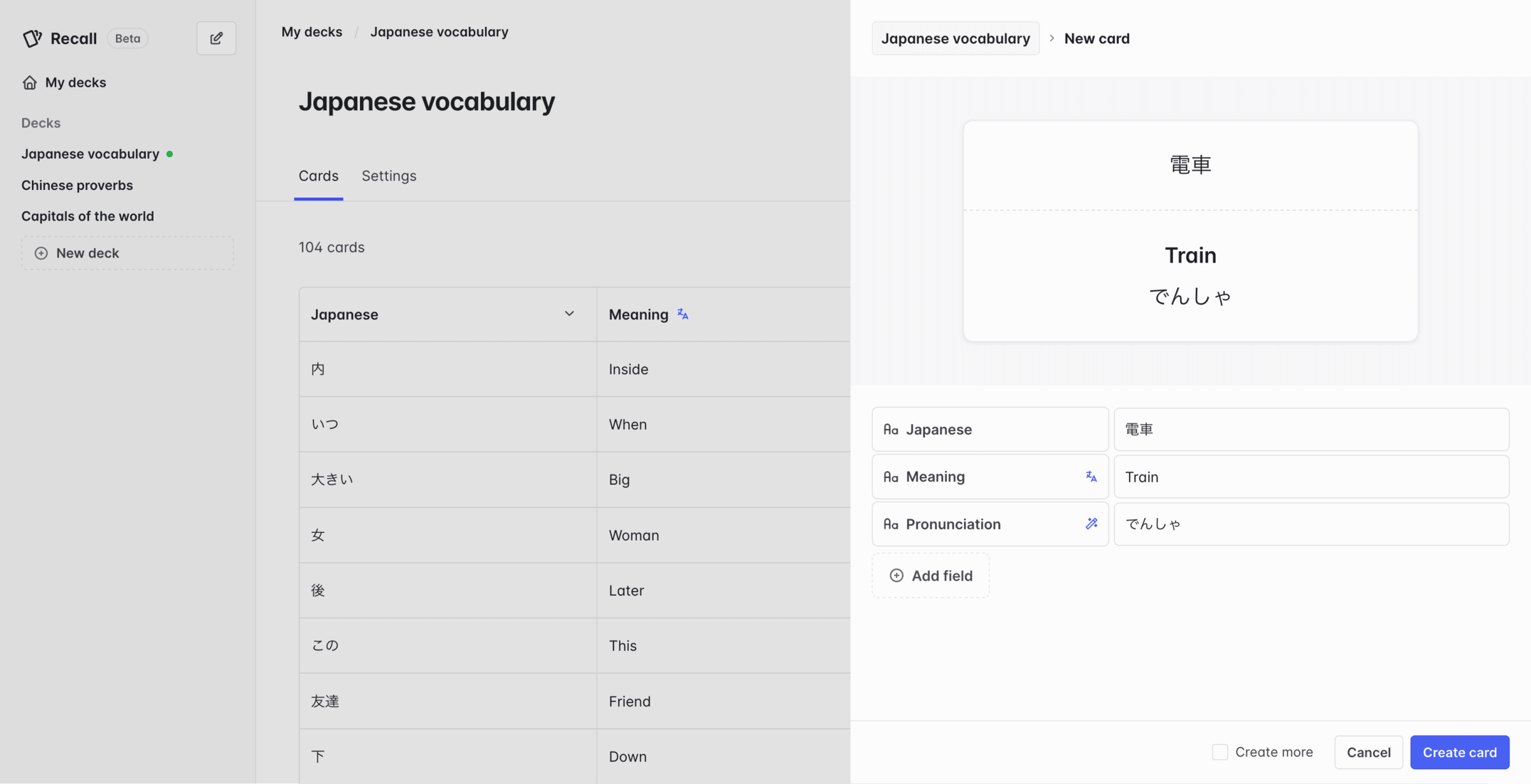Screen dimensions: 1531x784
Task: Click the translate icon in Meaning field
Action: tap(1091, 477)
